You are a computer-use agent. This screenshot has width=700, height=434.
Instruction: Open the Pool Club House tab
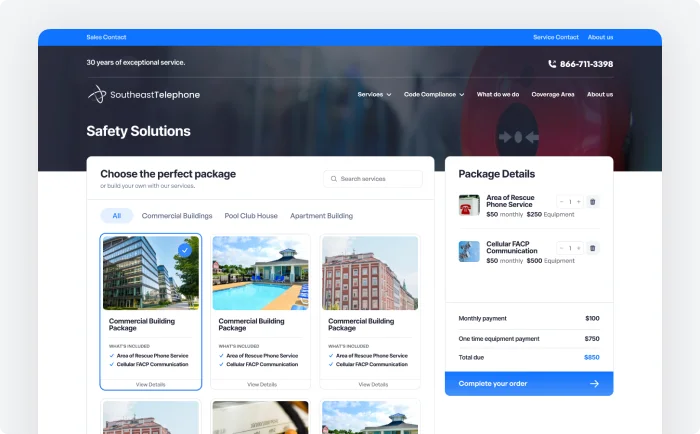pyautogui.click(x=251, y=215)
